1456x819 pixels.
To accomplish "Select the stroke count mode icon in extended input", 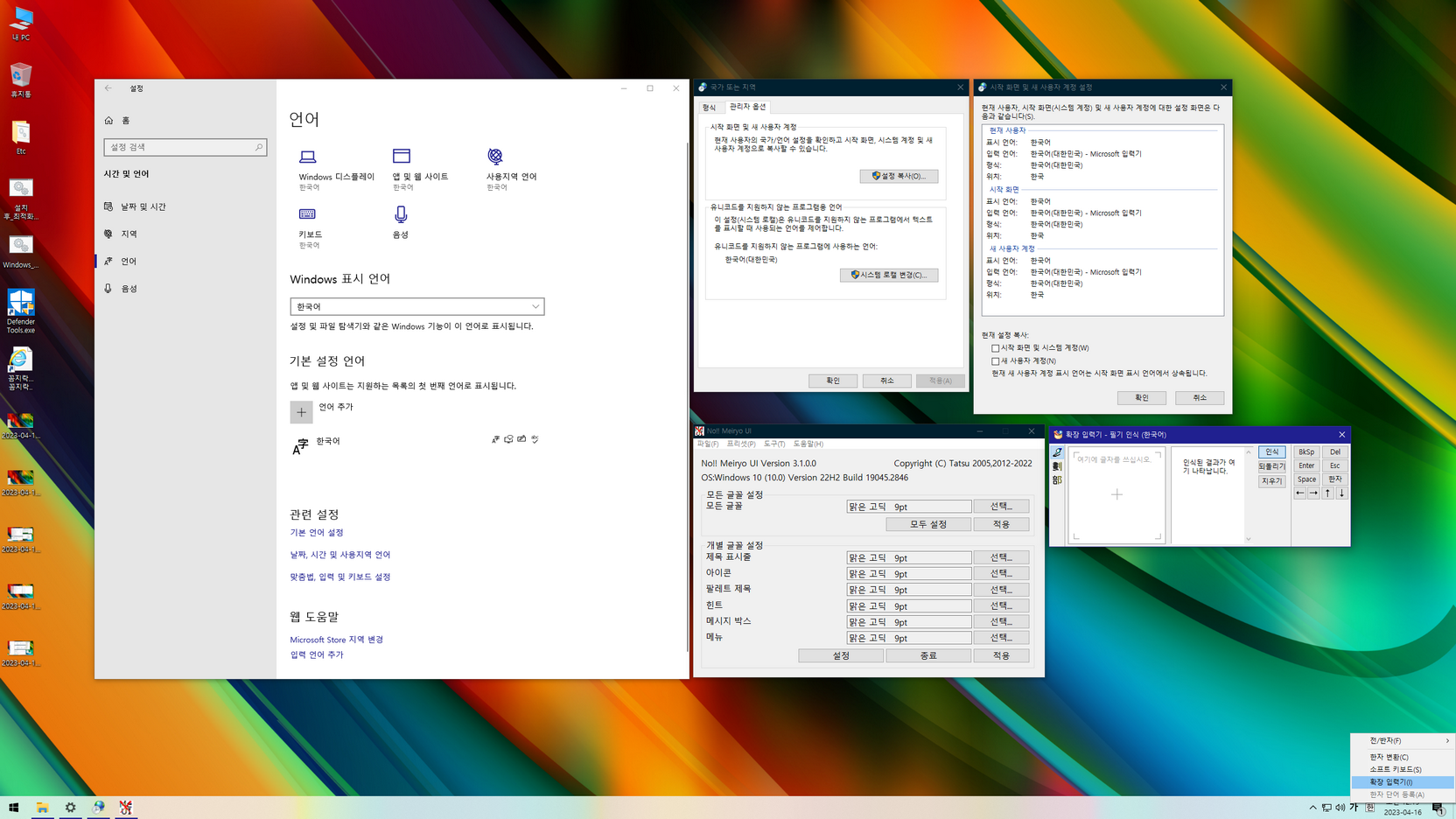I will click(1057, 466).
